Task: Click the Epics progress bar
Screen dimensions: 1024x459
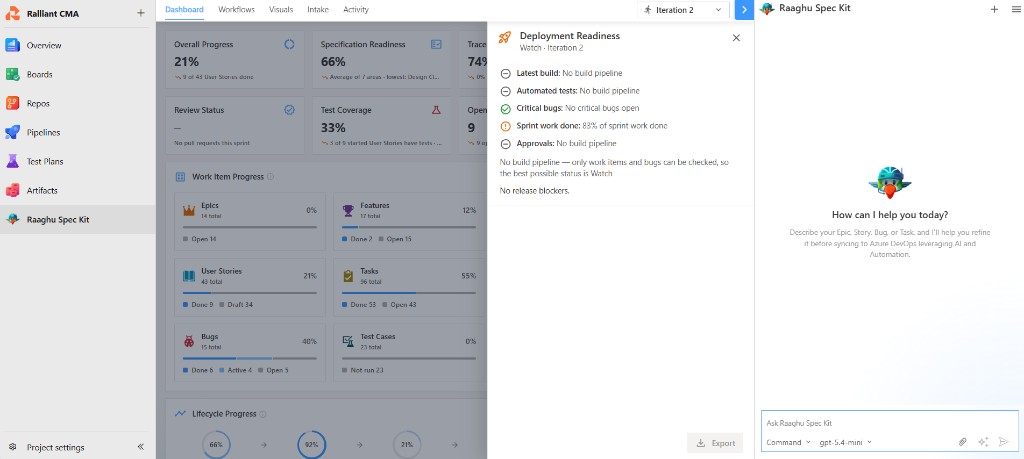Action: tap(249, 227)
